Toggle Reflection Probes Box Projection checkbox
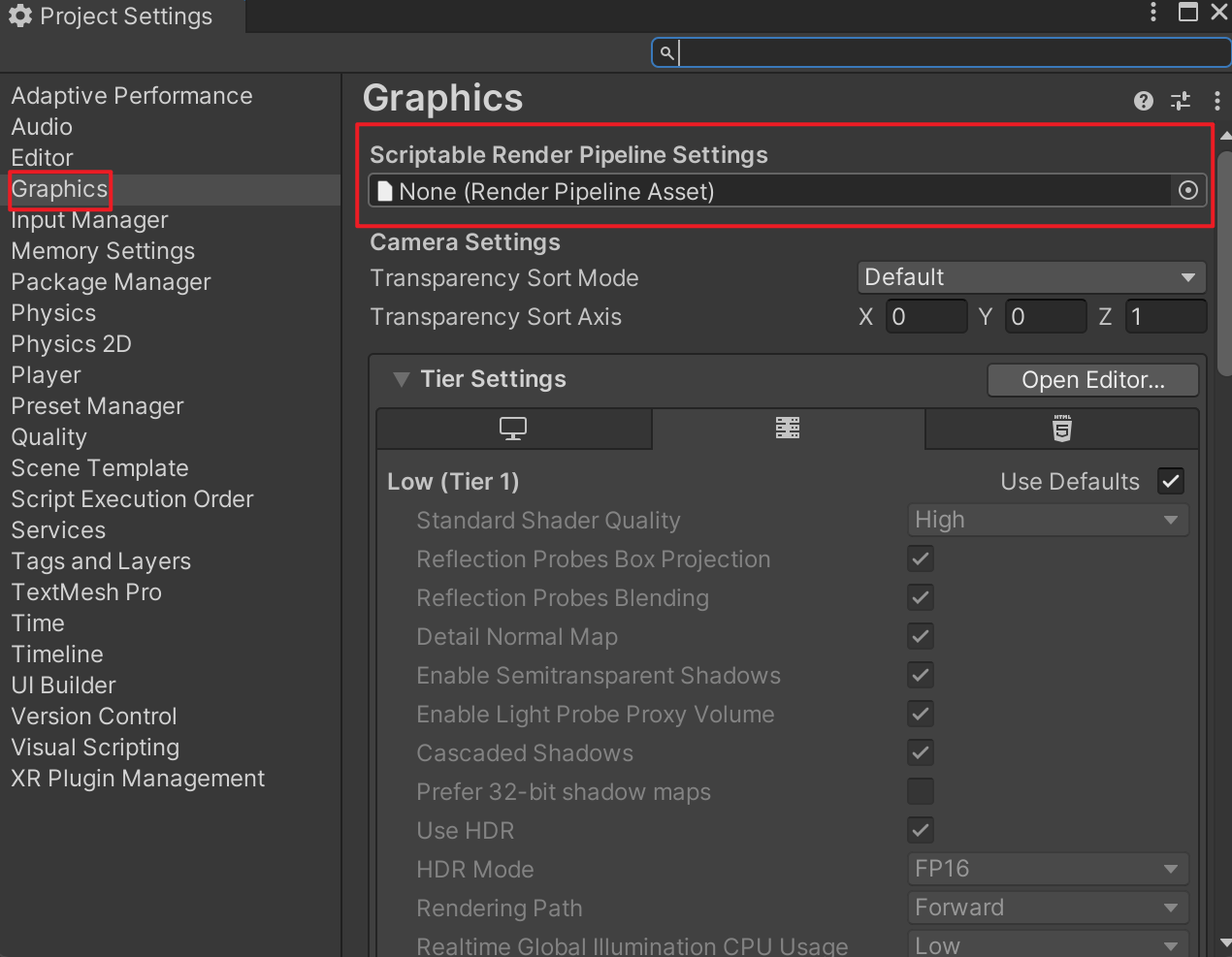Screen dimensions: 1232x957 (x=921, y=558)
